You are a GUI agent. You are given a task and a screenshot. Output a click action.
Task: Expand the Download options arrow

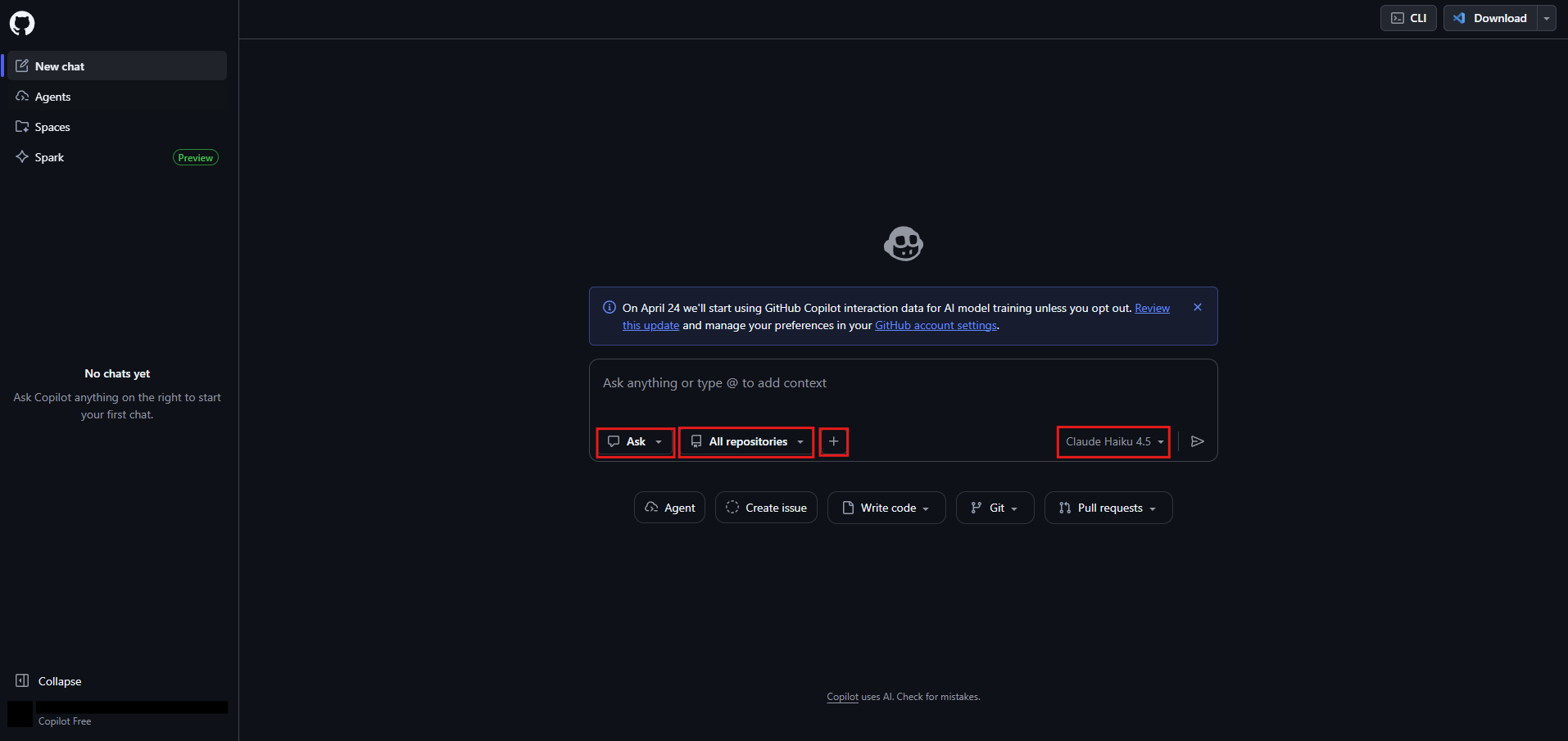pos(1546,18)
